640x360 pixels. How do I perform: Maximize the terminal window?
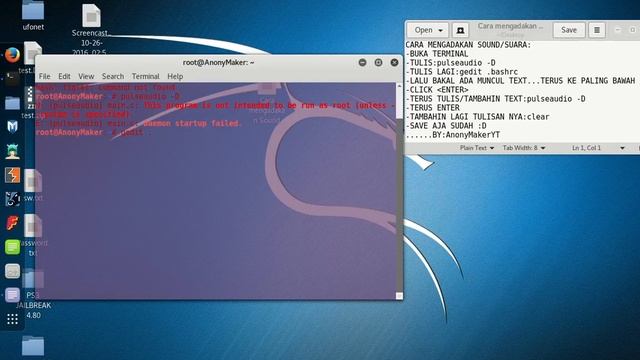378,62
